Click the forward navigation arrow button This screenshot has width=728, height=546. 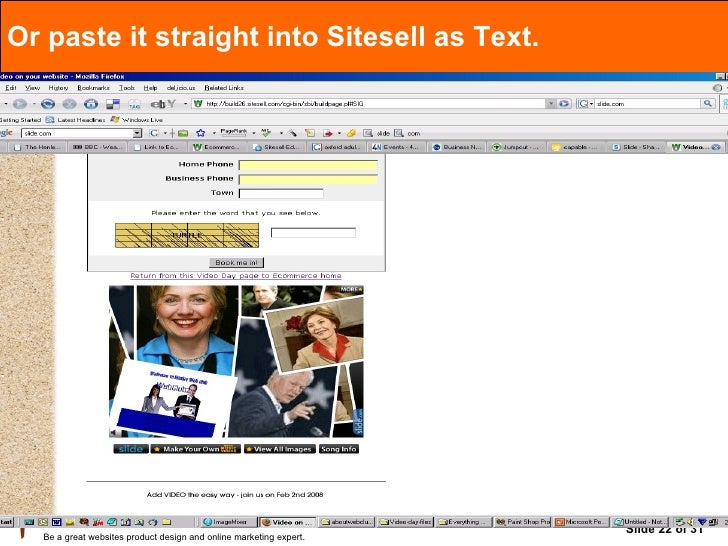coord(20,104)
